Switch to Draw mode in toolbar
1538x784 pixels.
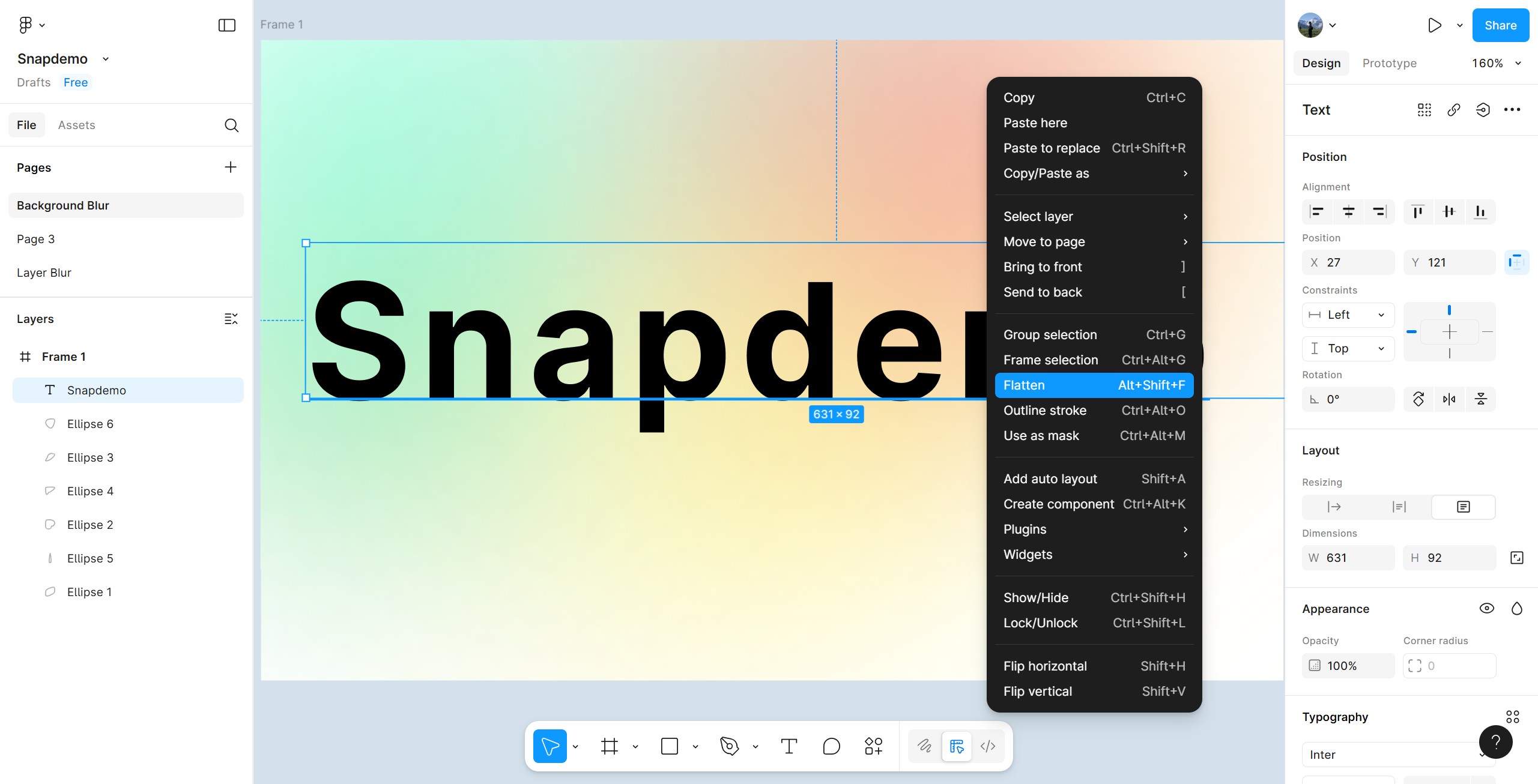pos(925,746)
